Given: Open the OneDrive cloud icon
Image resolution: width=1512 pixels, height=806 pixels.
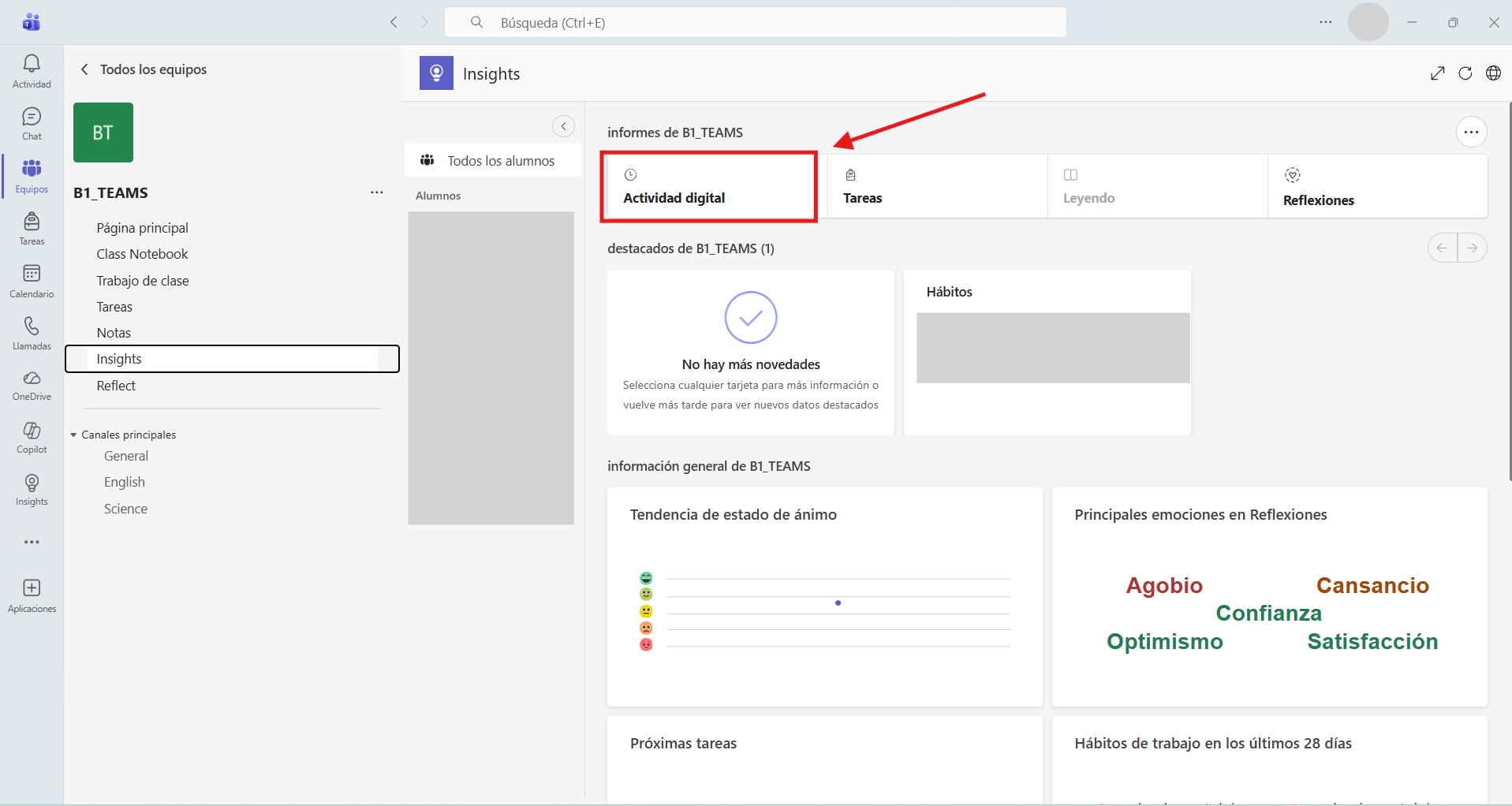Looking at the screenshot, I should [32, 386].
